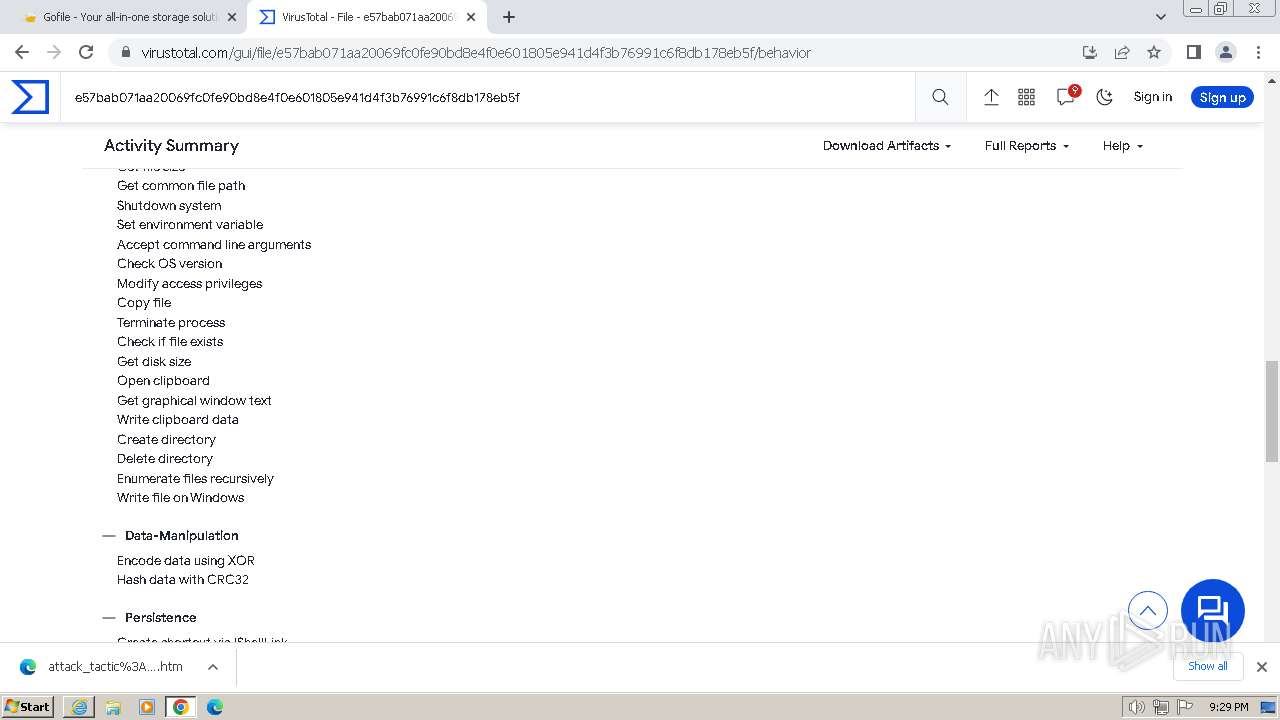Screen dimensions: 1280x720
Task: Open Chrome three-dot menu
Action: 1258,52
